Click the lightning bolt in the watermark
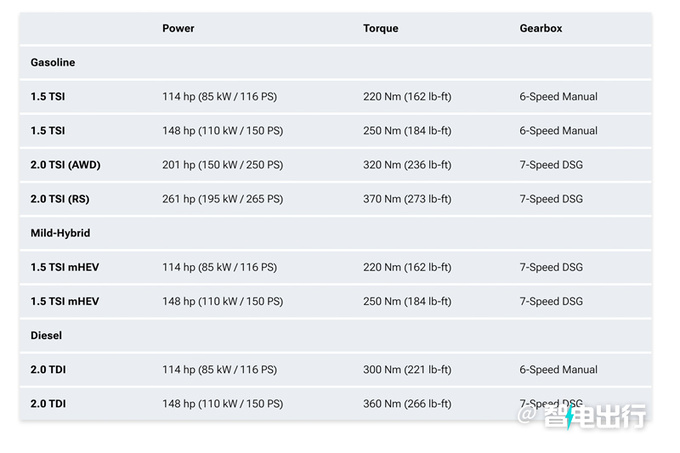680x453 pixels. coord(569,417)
